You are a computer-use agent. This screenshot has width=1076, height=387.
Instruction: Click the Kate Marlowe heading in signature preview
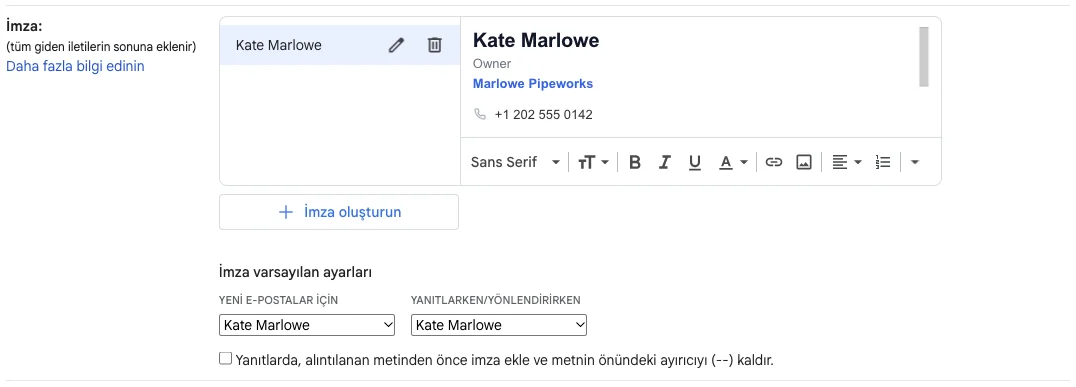click(x=536, y=40)
